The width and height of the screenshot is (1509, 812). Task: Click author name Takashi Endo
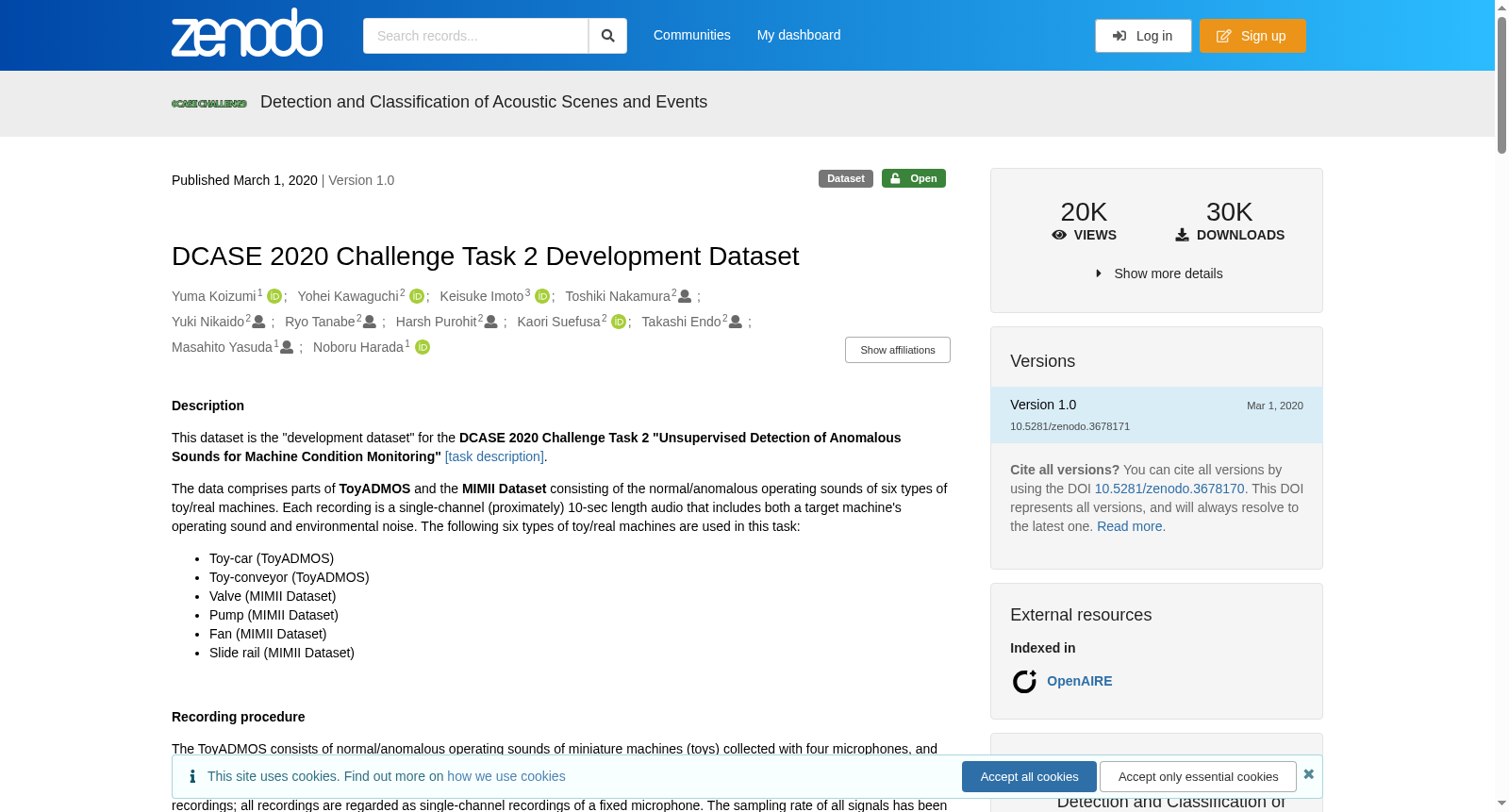tap(682, 322)
